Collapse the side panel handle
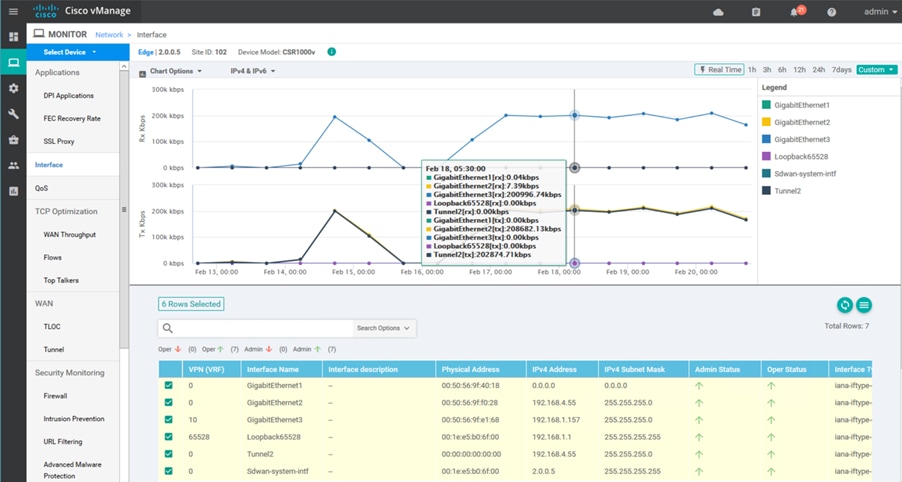 point(124,210)
